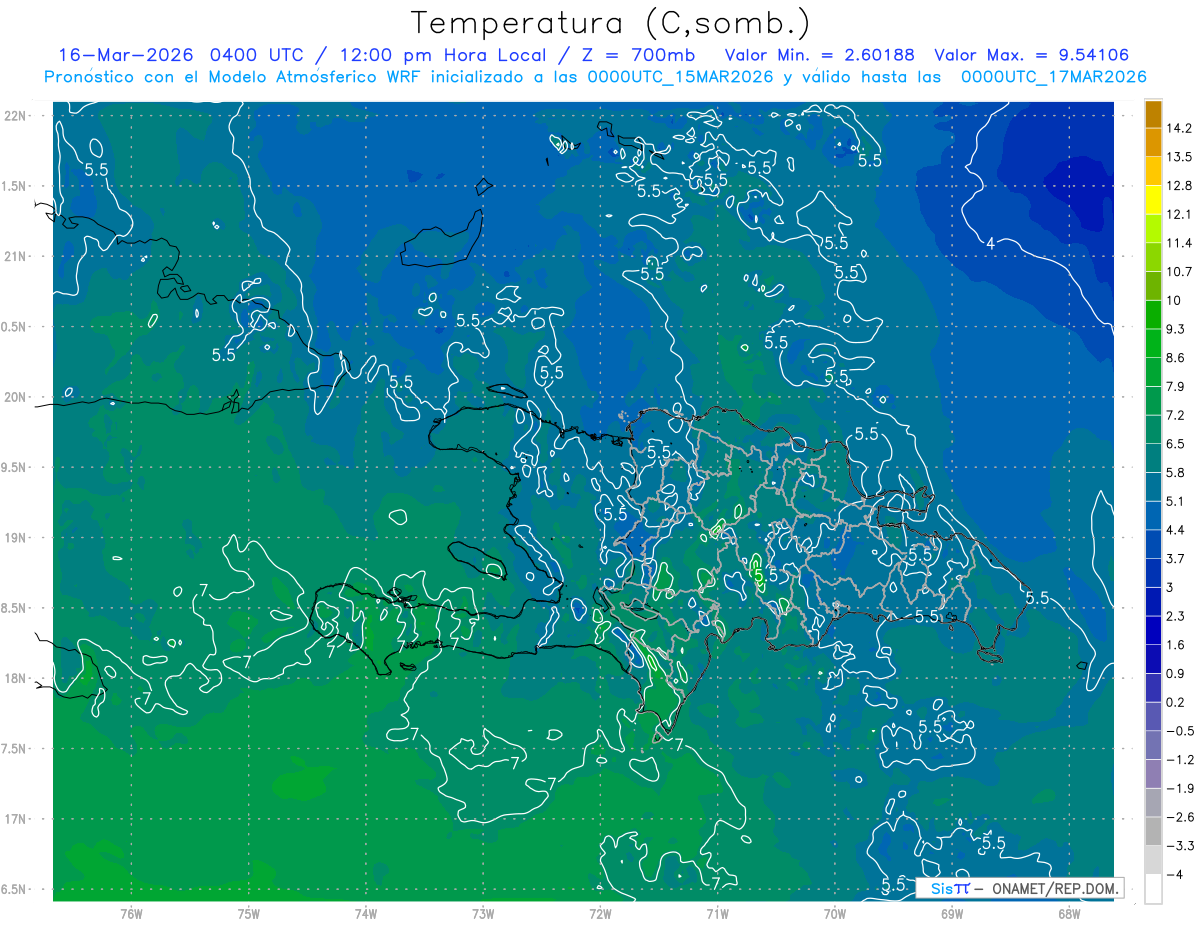Select the "0000UTC_17MAR2026" valid-until time
This screenshot has height=927, width=1200.
pos(1053,76)
